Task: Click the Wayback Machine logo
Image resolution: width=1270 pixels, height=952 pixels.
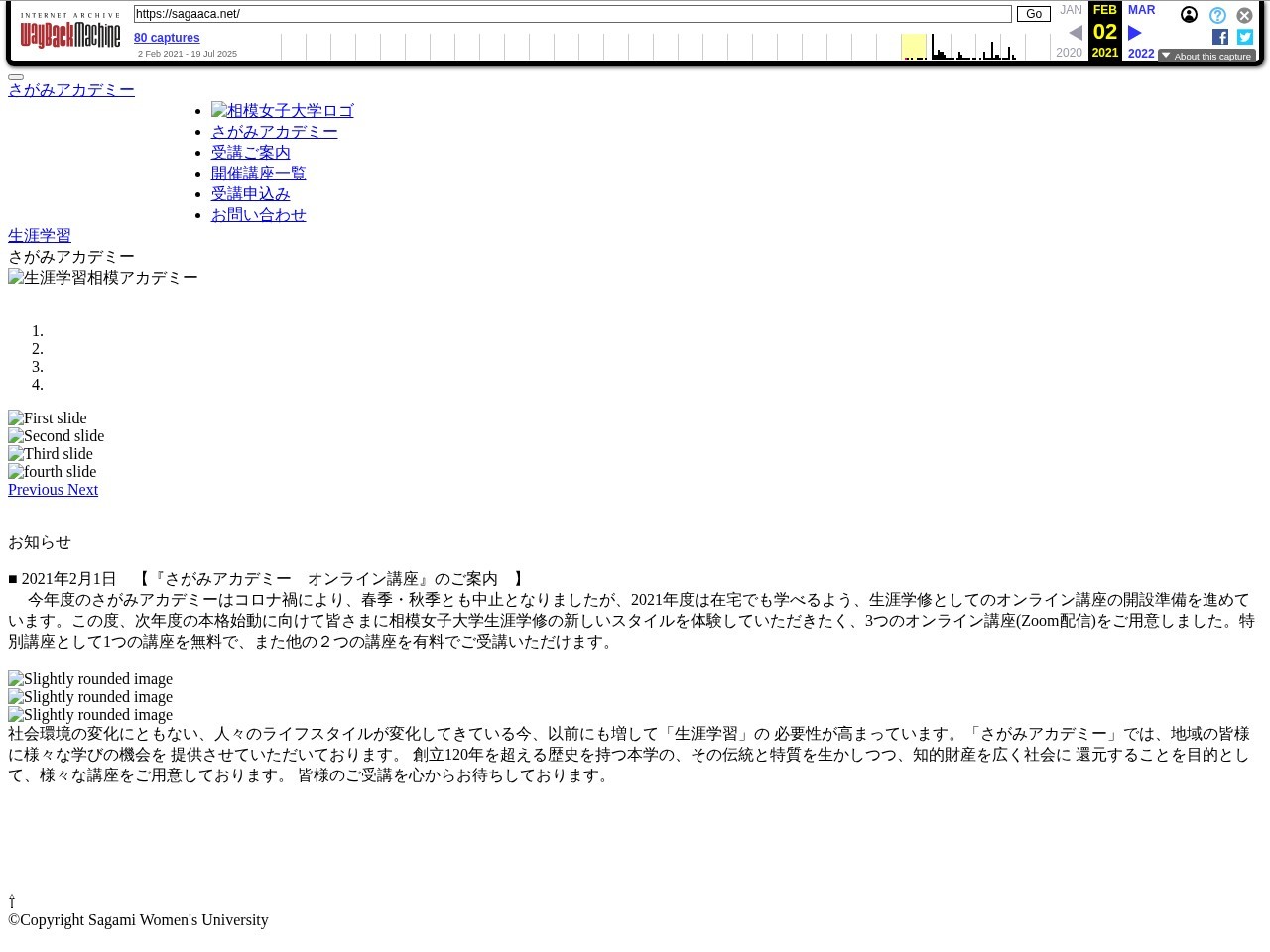Action: coord(69,35)
